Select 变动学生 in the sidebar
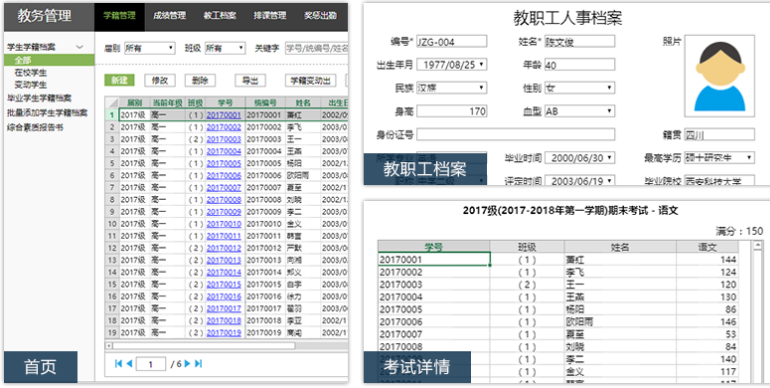The image size is (770, 388). tap(30, 85)
